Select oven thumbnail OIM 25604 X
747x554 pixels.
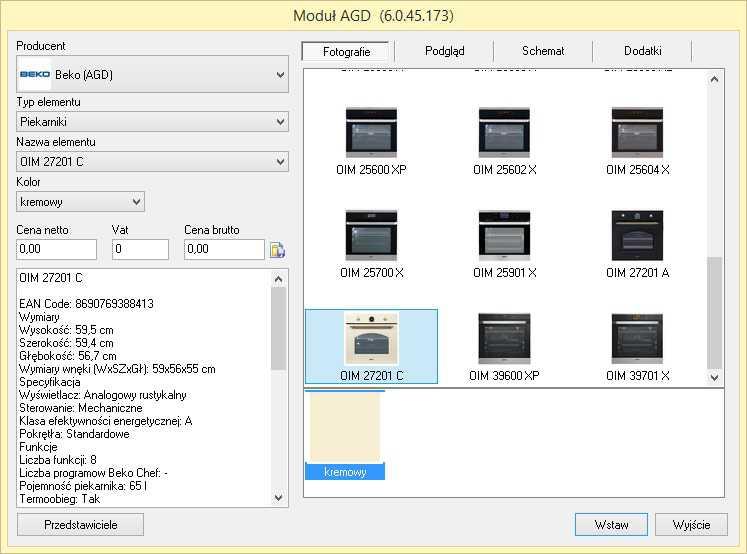637,141
